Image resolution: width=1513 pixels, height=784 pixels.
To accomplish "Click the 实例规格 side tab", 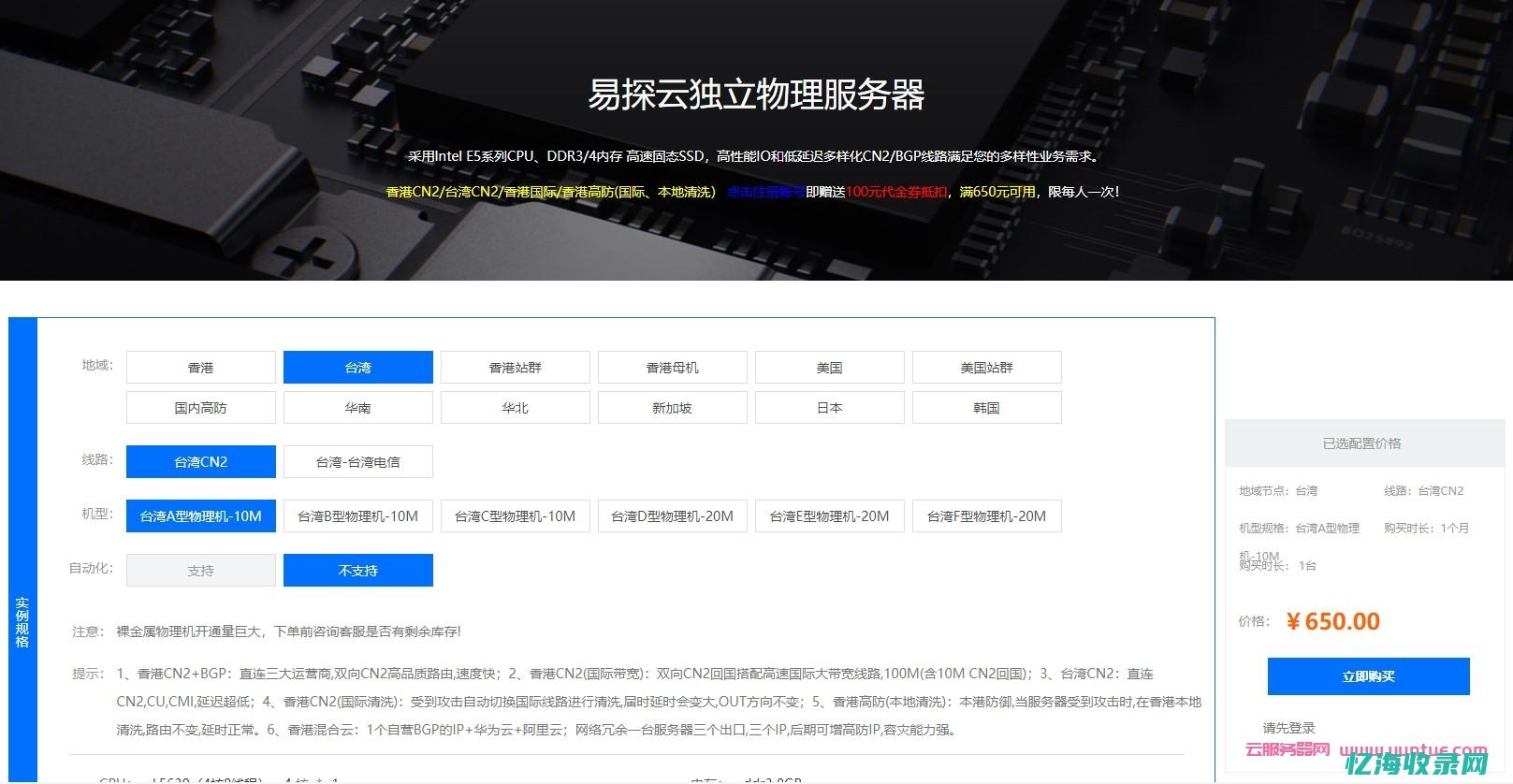I will (x=22, y=622).
